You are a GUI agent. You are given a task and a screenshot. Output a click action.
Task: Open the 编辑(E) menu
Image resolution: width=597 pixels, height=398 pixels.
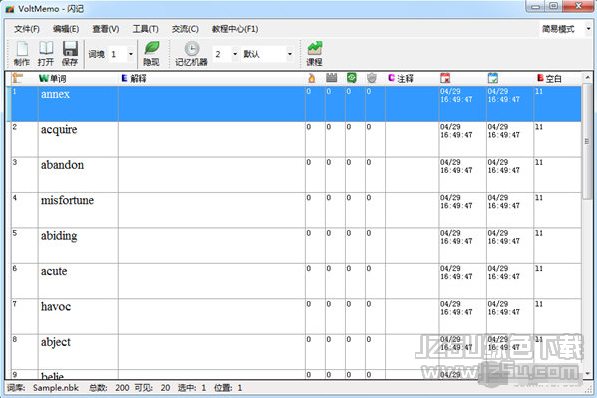tap(66, 29)
